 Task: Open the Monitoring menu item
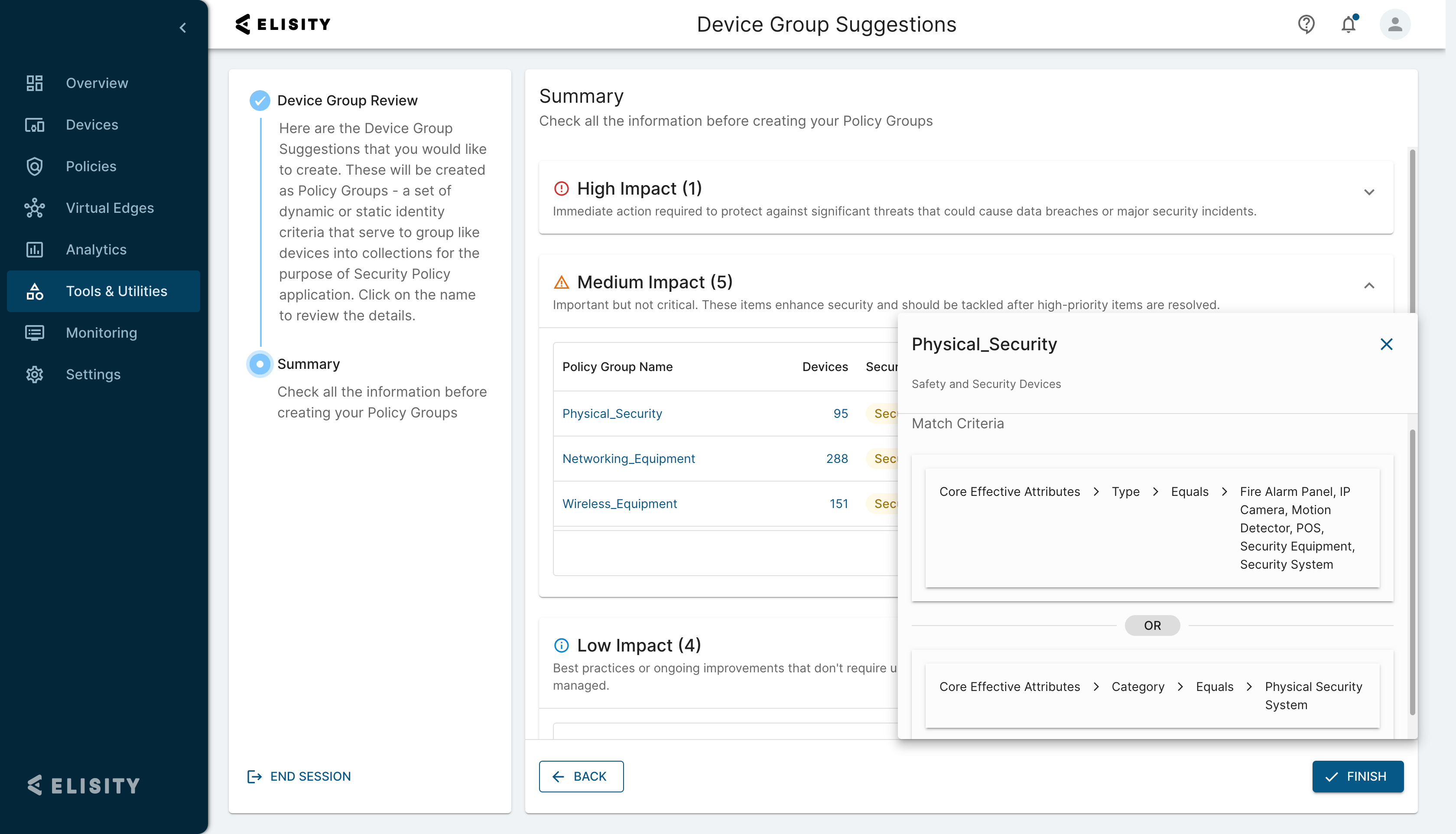pos(103,333)
